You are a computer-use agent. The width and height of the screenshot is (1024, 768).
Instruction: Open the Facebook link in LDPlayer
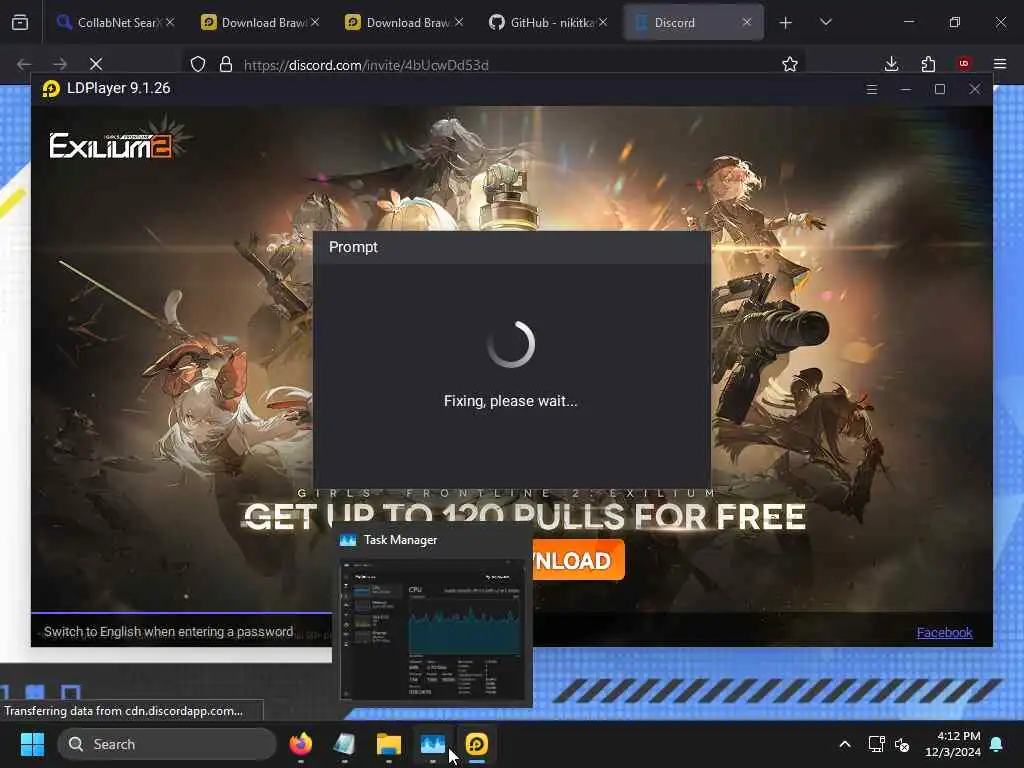pyautogui.click(x=944, y=632)
